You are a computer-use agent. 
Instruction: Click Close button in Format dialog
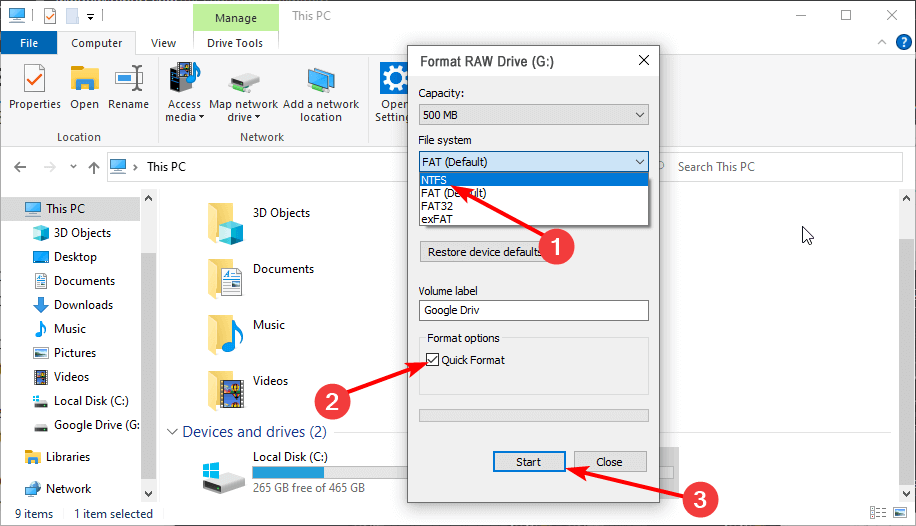[609, 462]
